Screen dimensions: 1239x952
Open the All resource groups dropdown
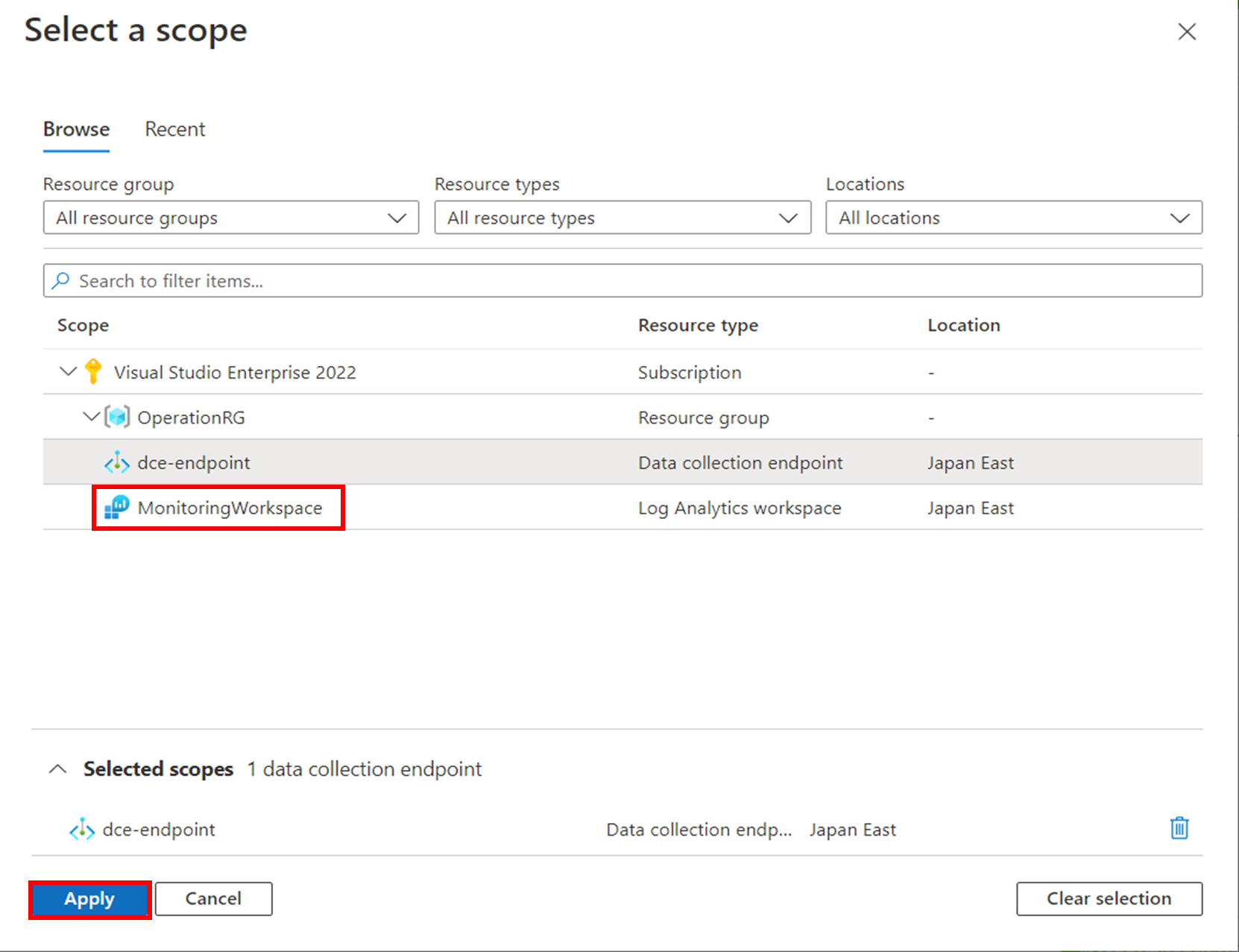tap(397, 218)
